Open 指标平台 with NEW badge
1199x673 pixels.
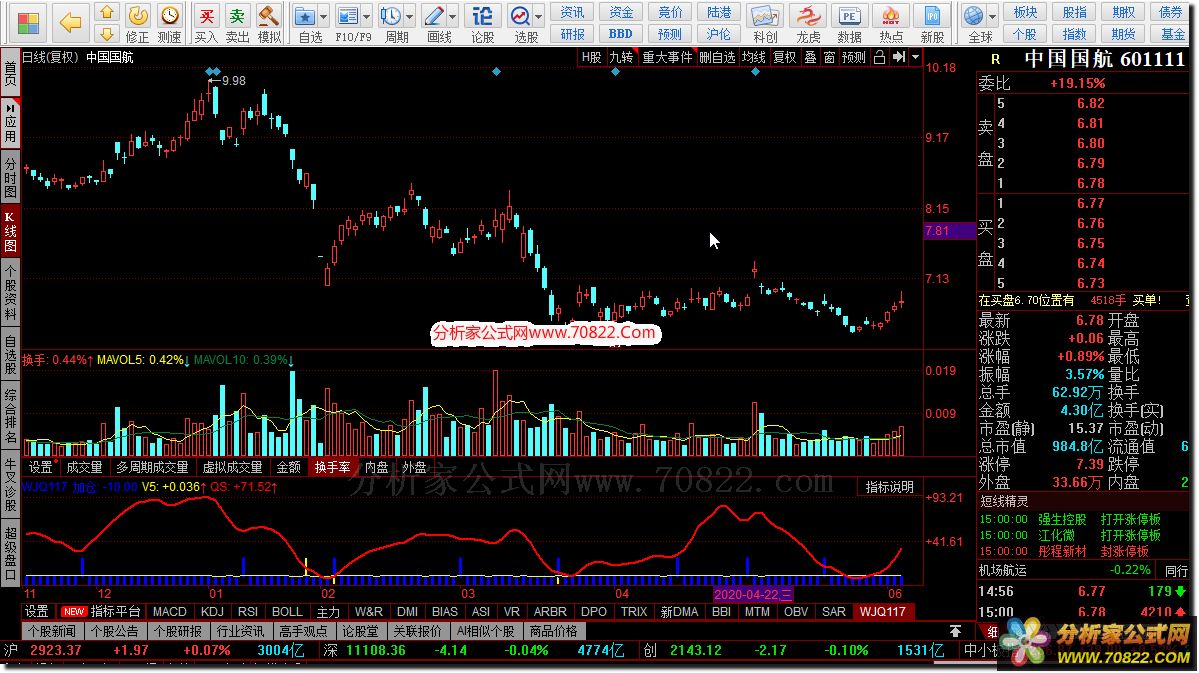click(100, 612)
